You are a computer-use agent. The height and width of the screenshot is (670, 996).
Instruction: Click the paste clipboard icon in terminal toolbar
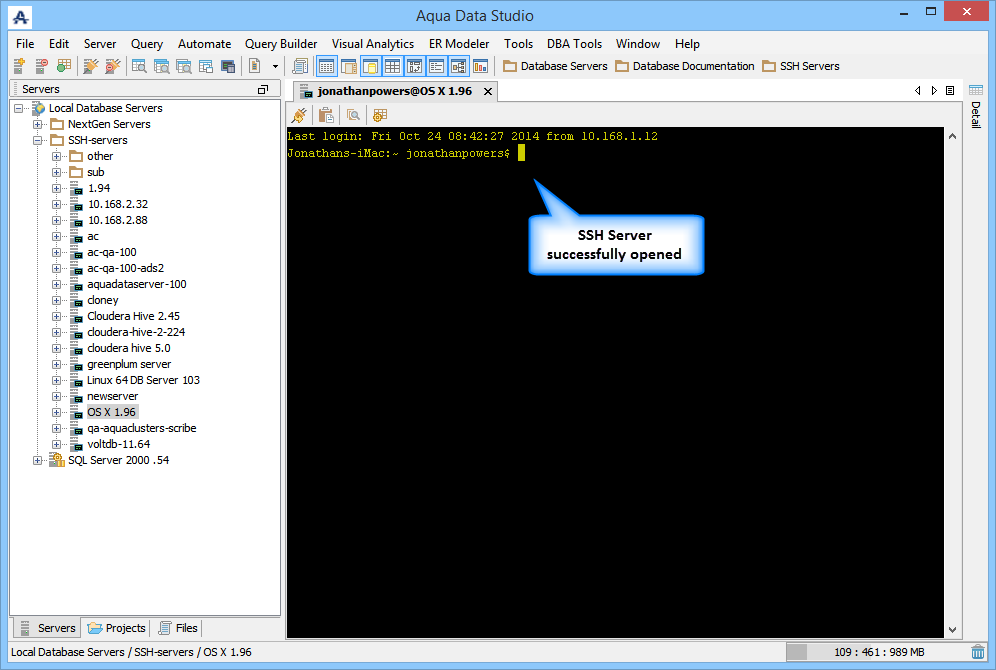[x=326, y=115]
